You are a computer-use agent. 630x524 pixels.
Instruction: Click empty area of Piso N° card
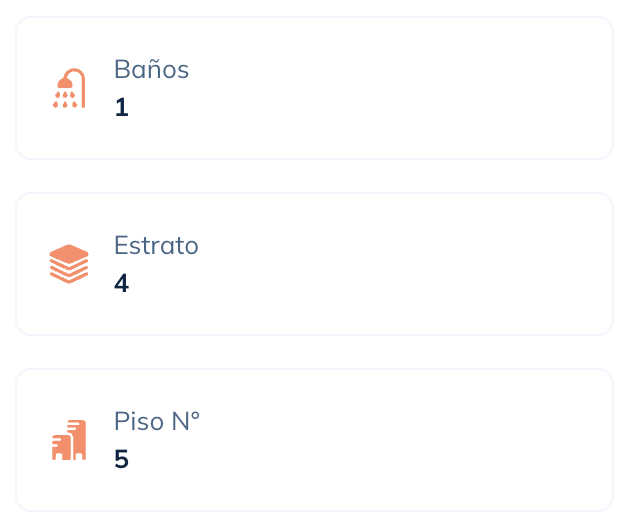pos(402,440)
